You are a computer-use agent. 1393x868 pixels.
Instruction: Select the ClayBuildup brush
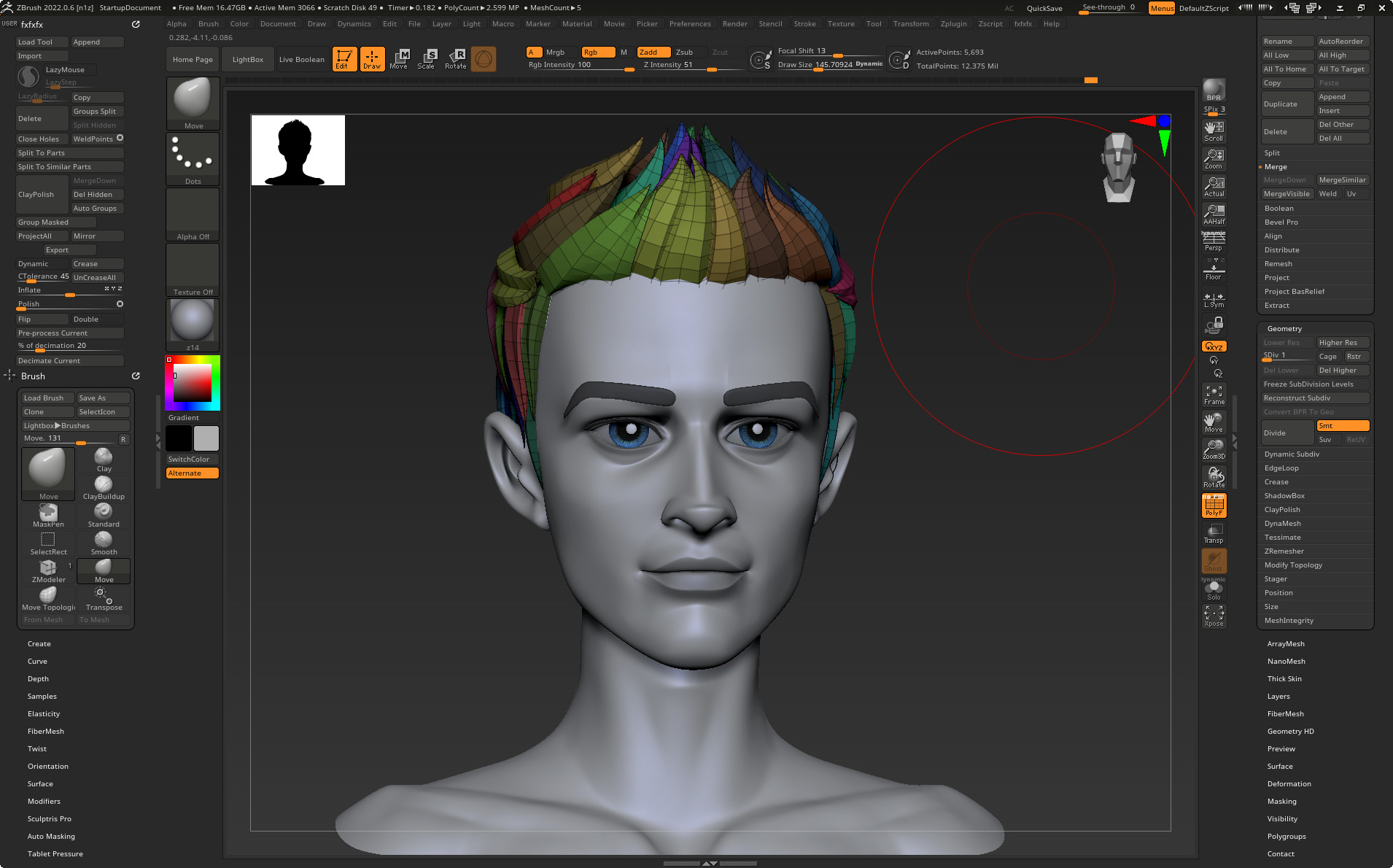[104, 487]
